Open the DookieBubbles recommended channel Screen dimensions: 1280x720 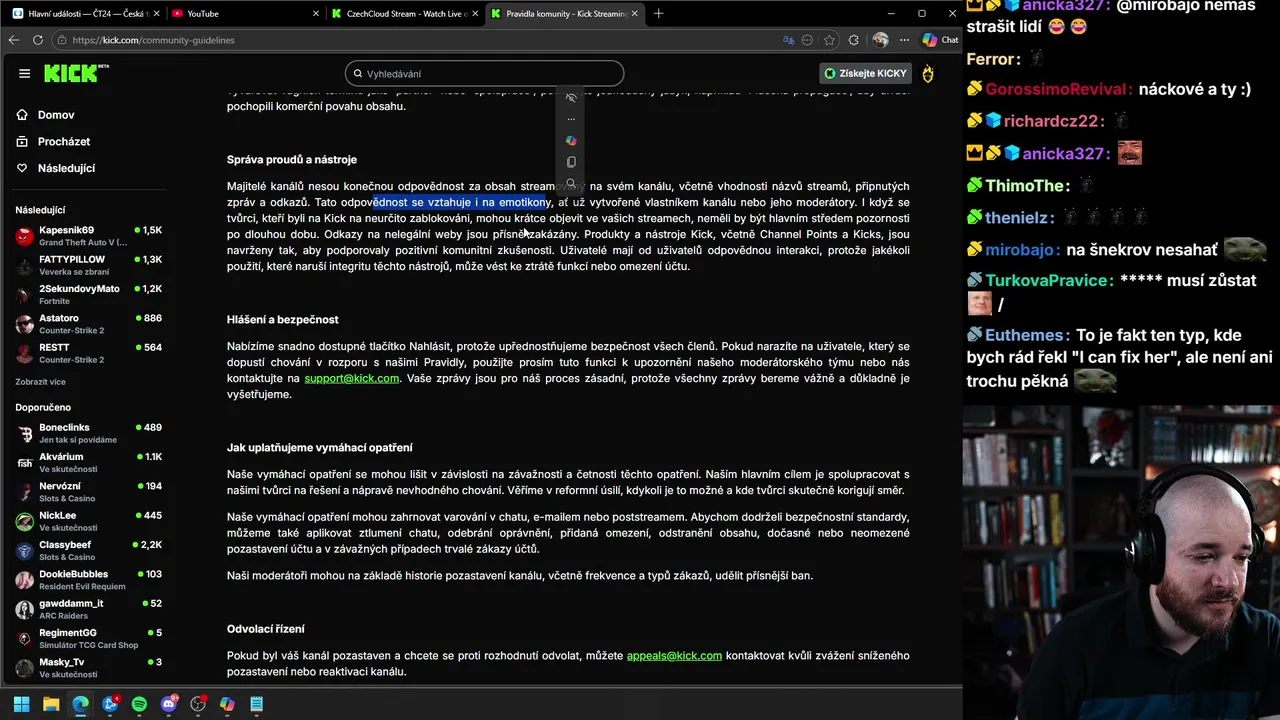click(x=88, y=579)
